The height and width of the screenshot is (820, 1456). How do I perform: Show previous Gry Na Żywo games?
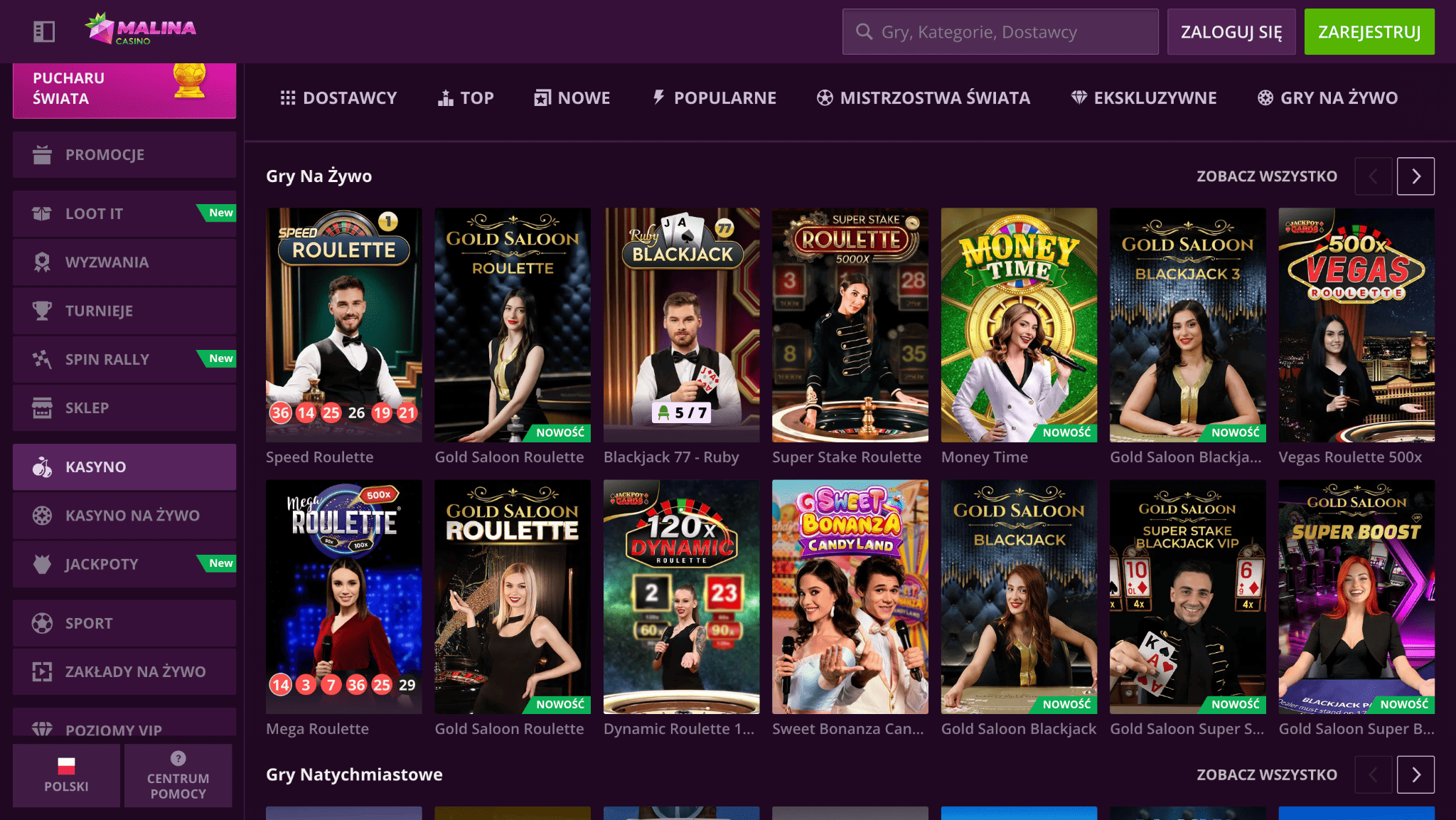pyautogui.click(x=1373, y=176)
